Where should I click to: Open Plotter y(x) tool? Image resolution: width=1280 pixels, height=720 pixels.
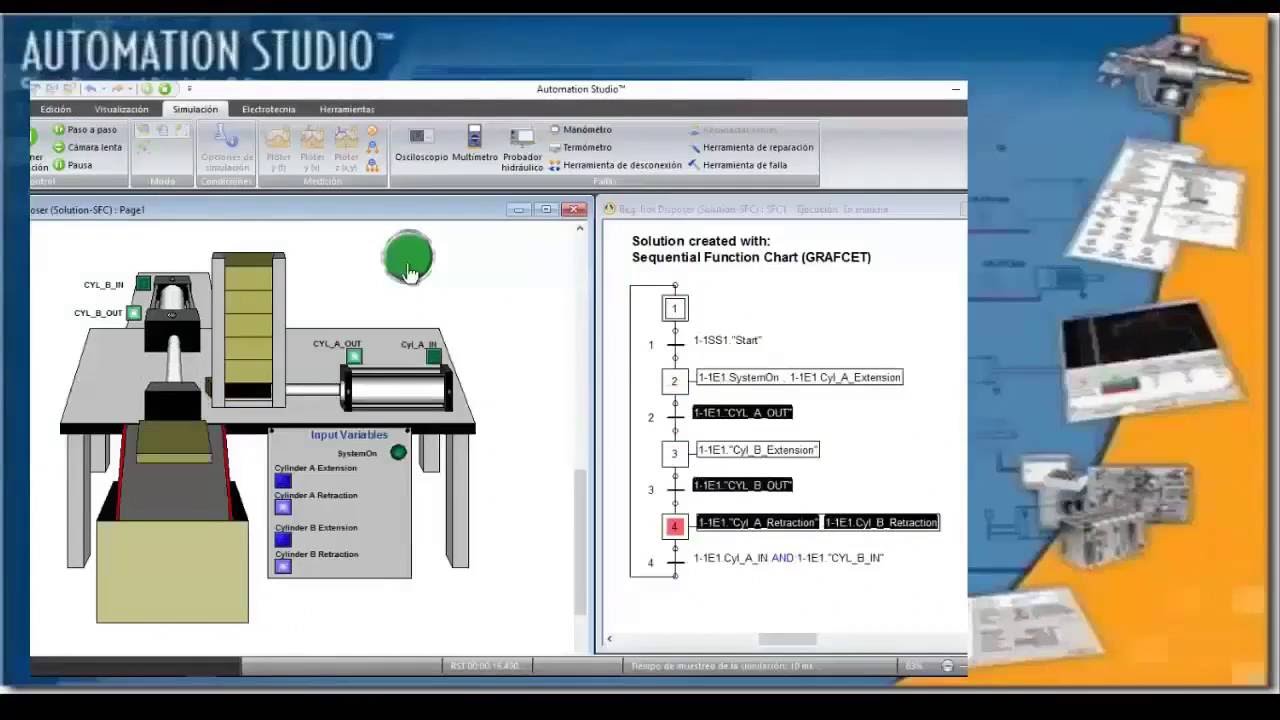coord(312,148)
